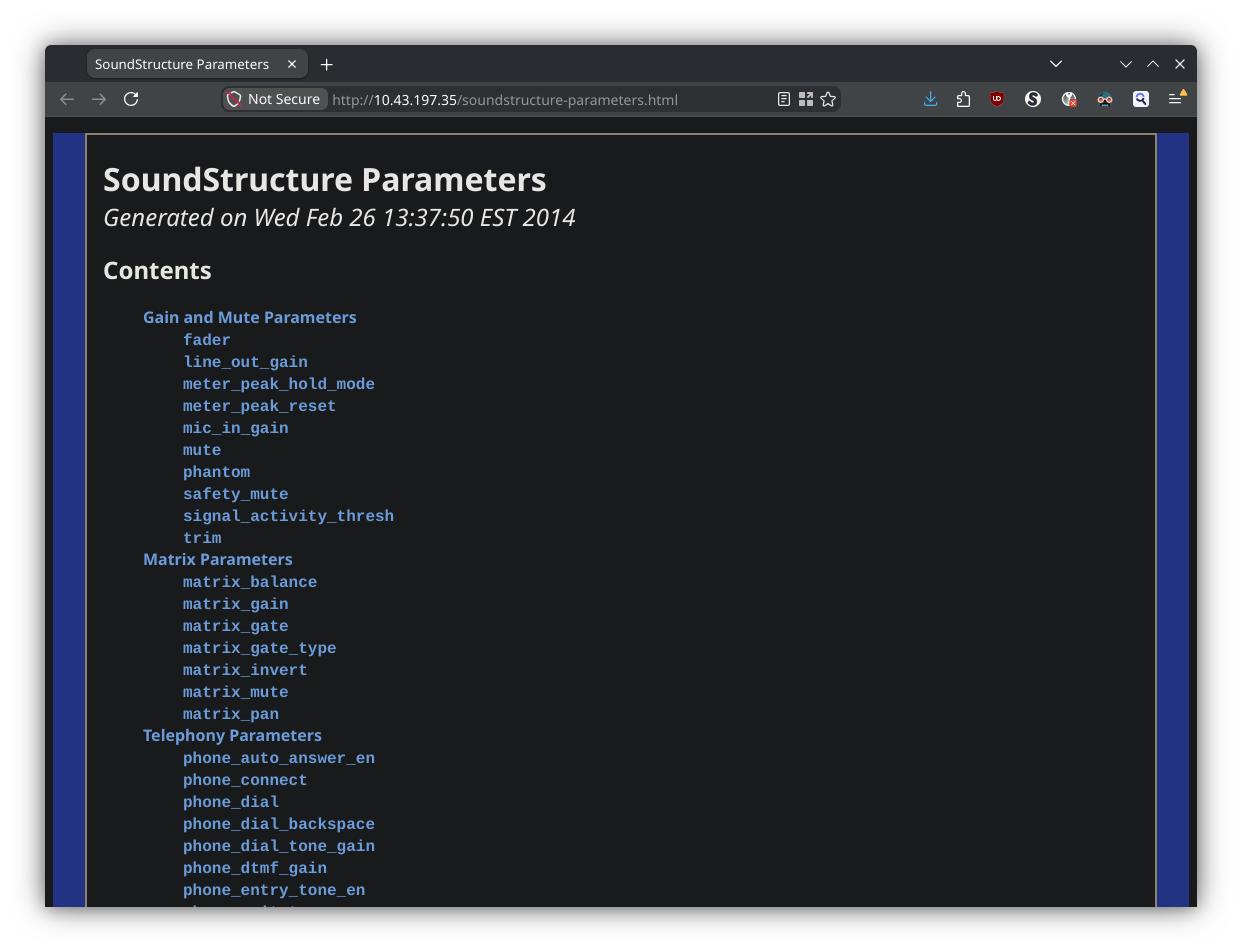
Task: Click the uBlock Origin shield icon
Action: [x=997, y=99]
